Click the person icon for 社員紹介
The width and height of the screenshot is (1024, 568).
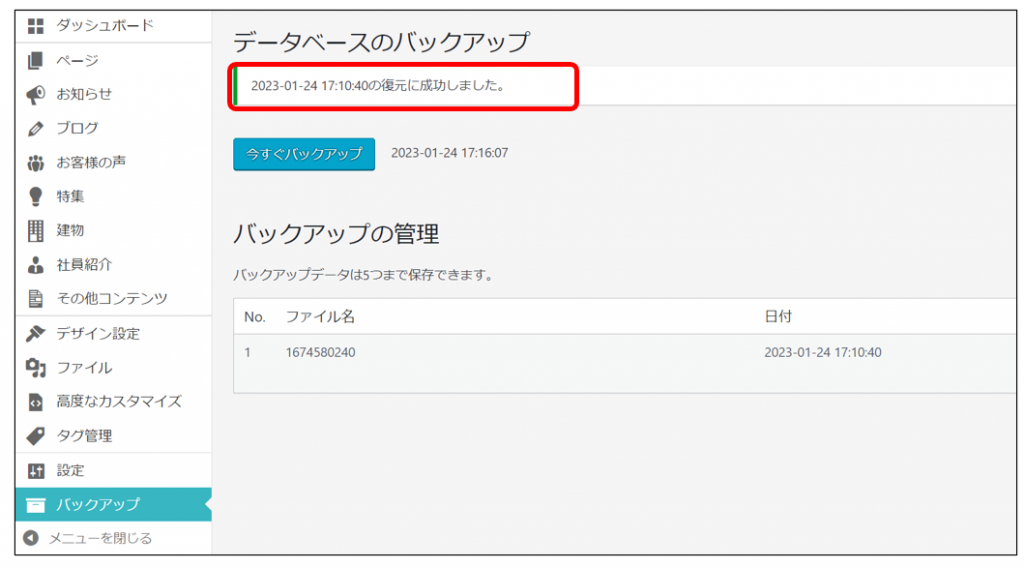(x=35, y=265)
